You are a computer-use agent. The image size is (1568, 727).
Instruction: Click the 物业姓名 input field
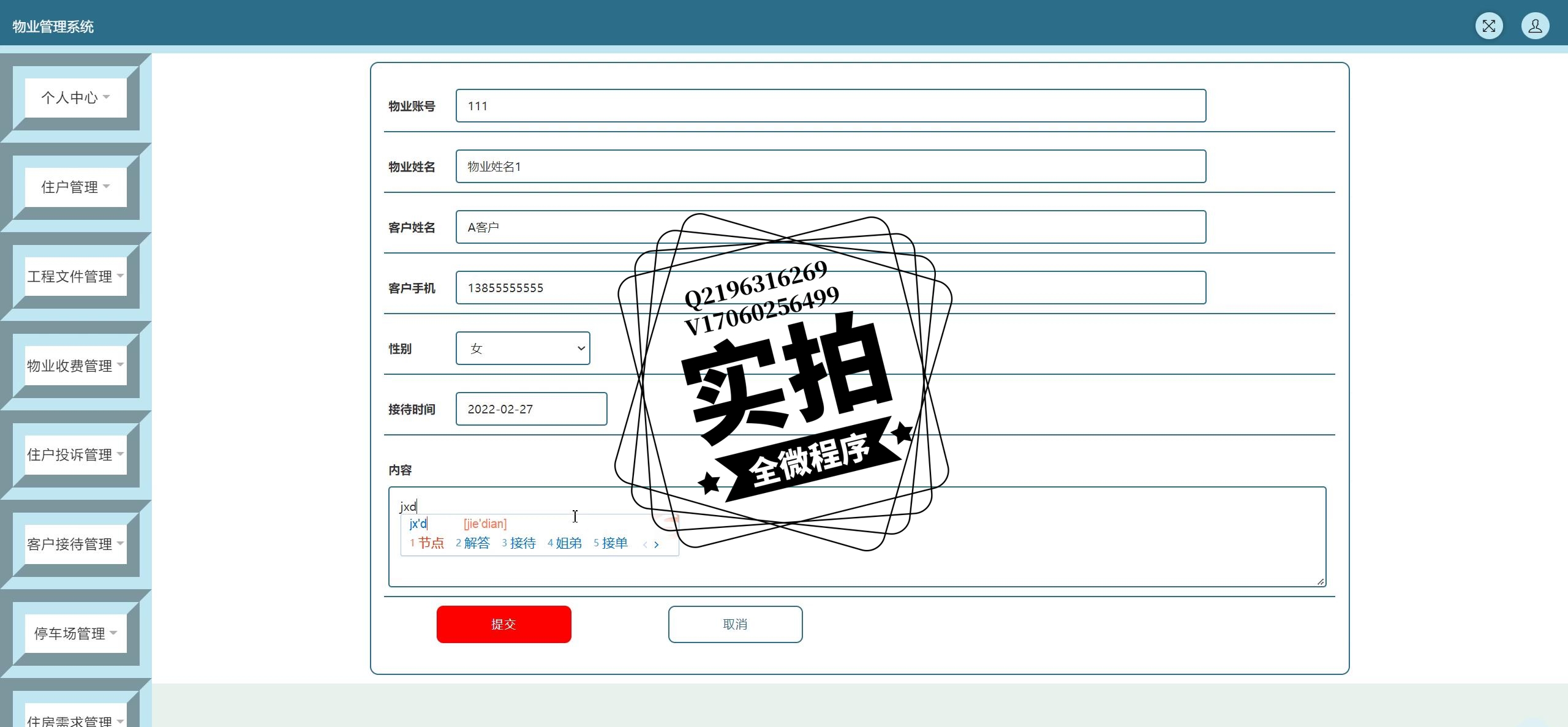831,167
